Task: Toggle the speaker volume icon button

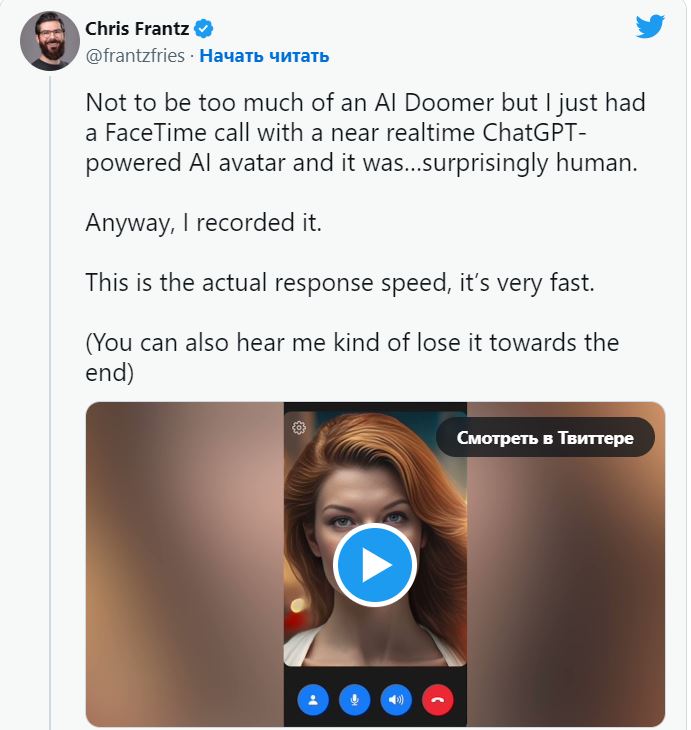Action: pyautogui.click(x=396, y=699)
